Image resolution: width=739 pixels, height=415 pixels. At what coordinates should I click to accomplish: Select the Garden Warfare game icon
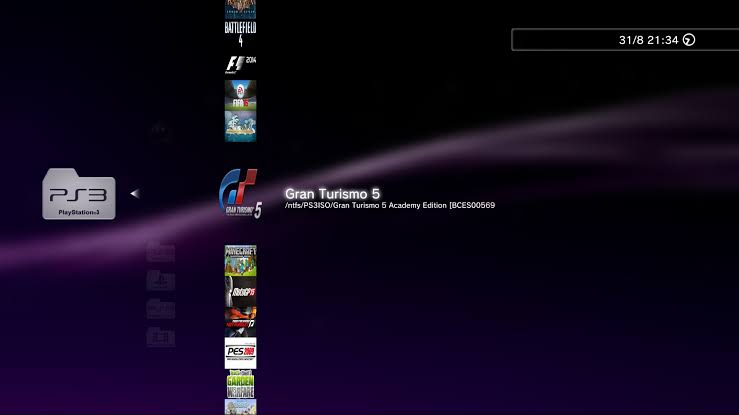coord(240,384)
